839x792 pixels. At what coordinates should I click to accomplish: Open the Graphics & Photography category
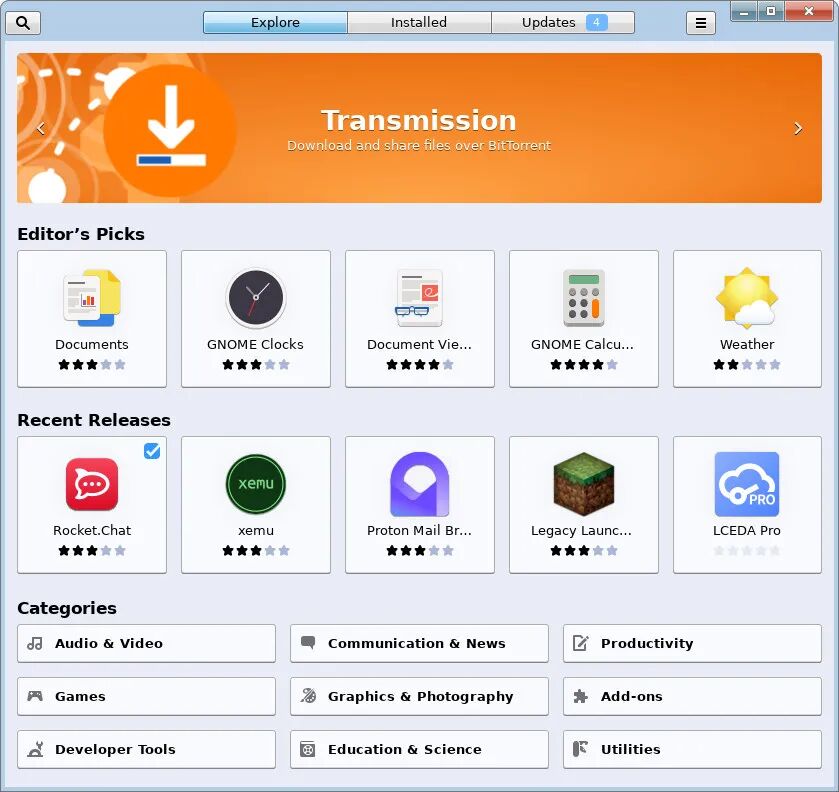(x=420, y=696)
